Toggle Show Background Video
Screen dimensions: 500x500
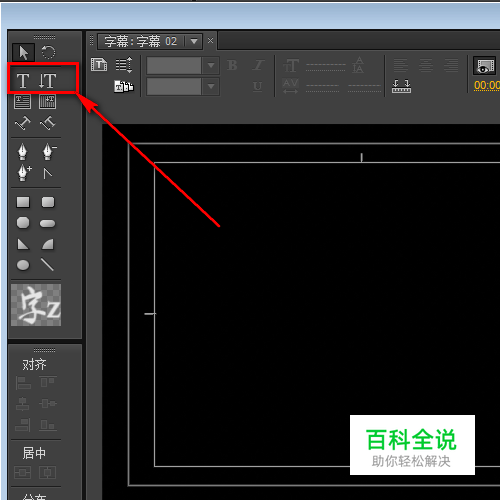[485, 66]
